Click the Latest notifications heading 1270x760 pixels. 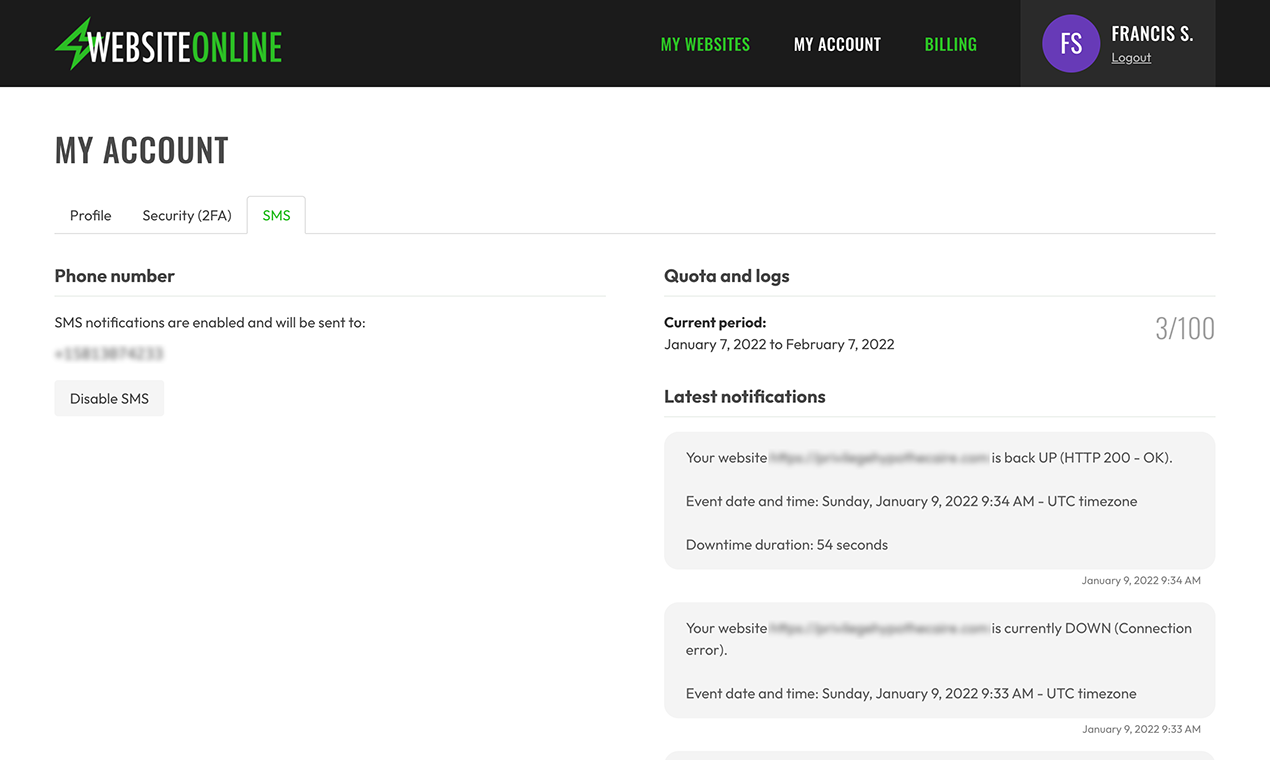point(745,397)
